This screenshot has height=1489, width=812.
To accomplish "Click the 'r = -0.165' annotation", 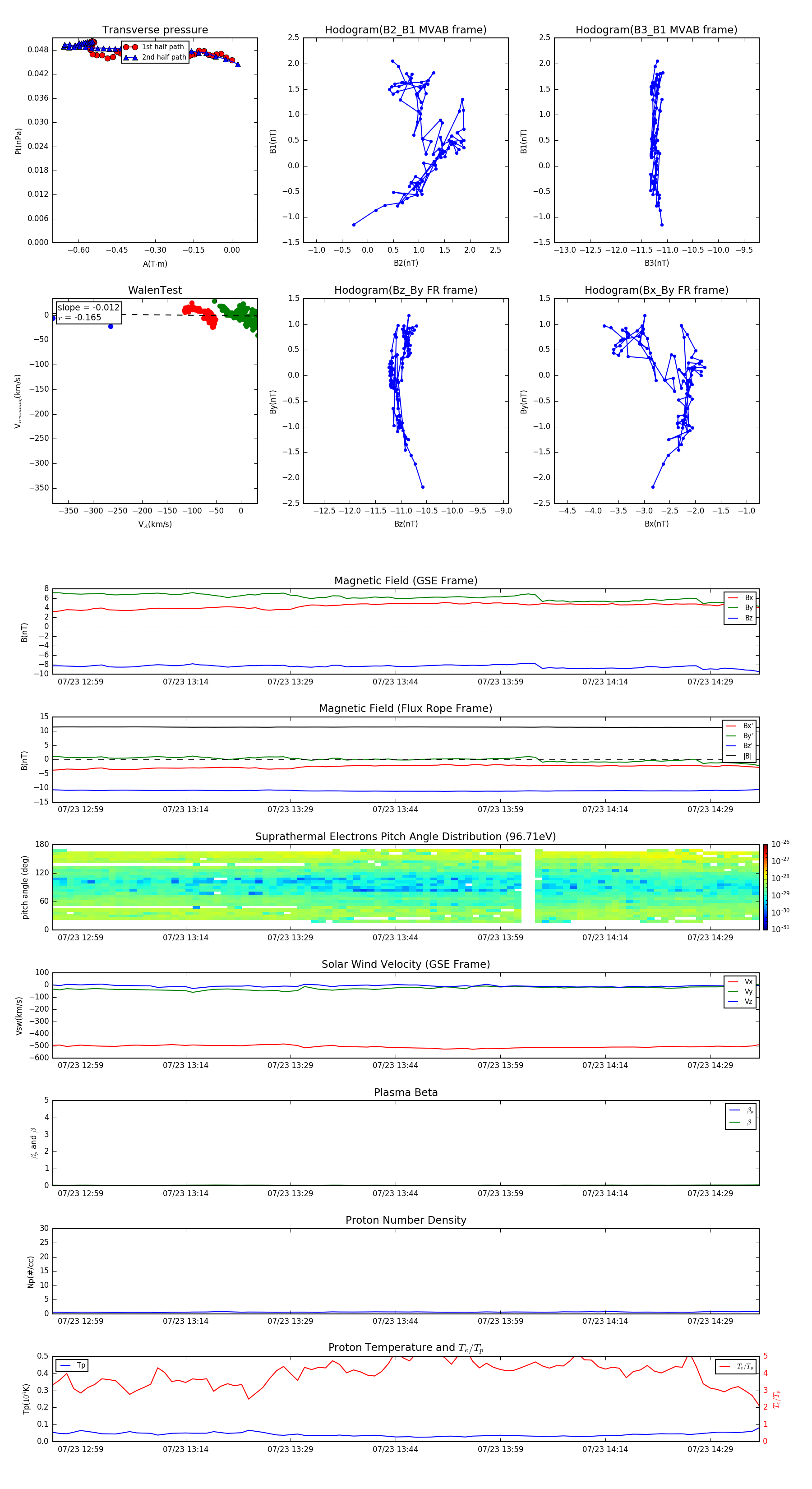I will [80, 317].
